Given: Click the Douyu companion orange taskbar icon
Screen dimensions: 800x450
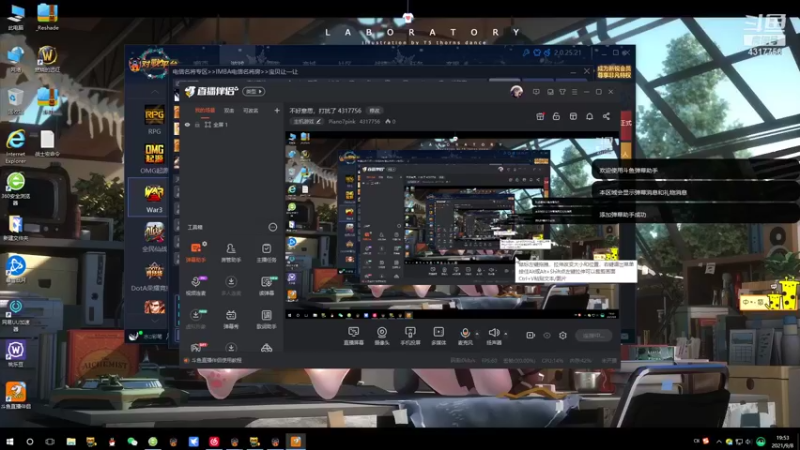Looking at the screenshot, I should [x=295, y=442].
